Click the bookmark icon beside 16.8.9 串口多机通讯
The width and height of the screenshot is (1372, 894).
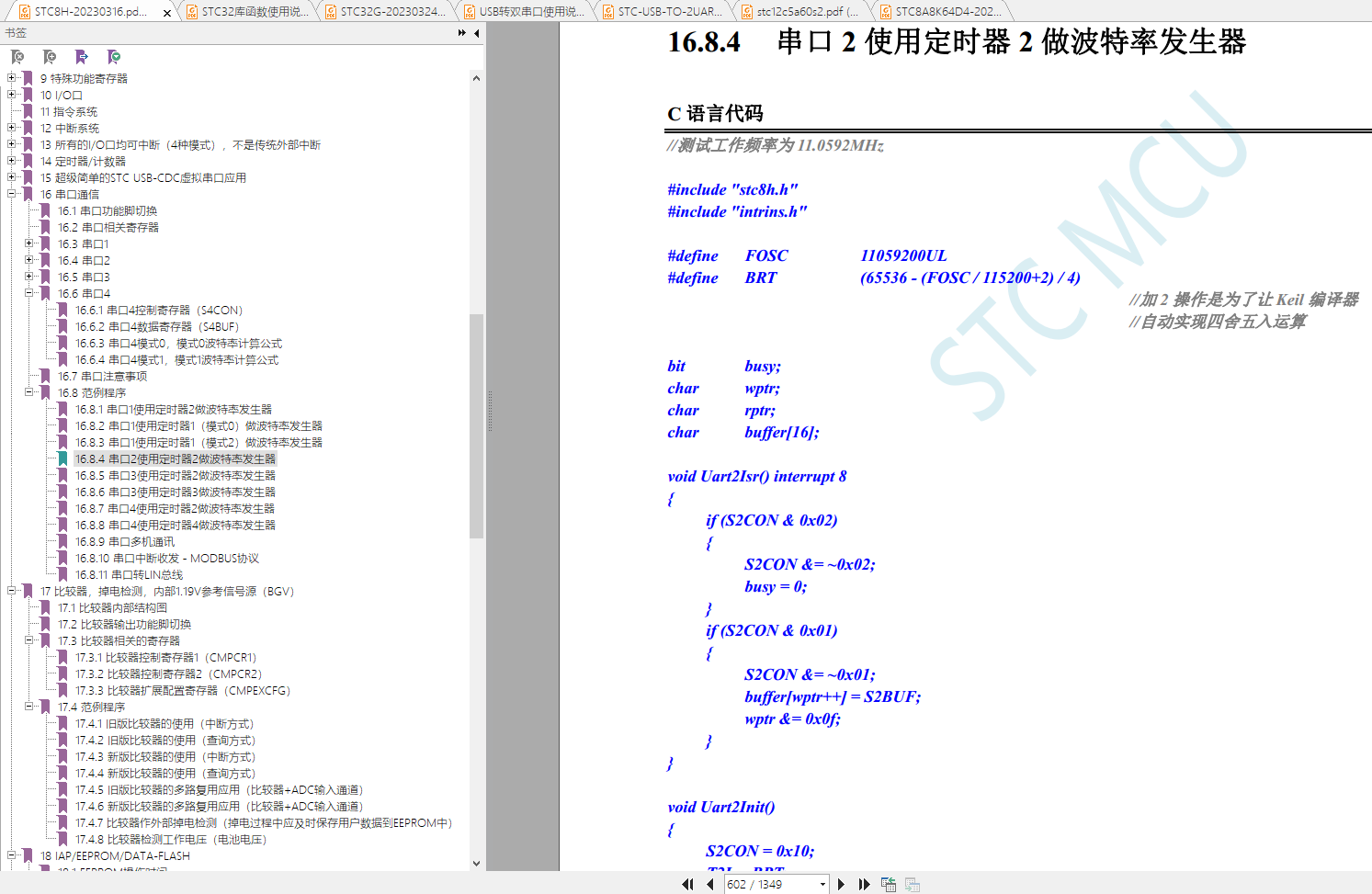pyautogui.click(x=62, y=542)
